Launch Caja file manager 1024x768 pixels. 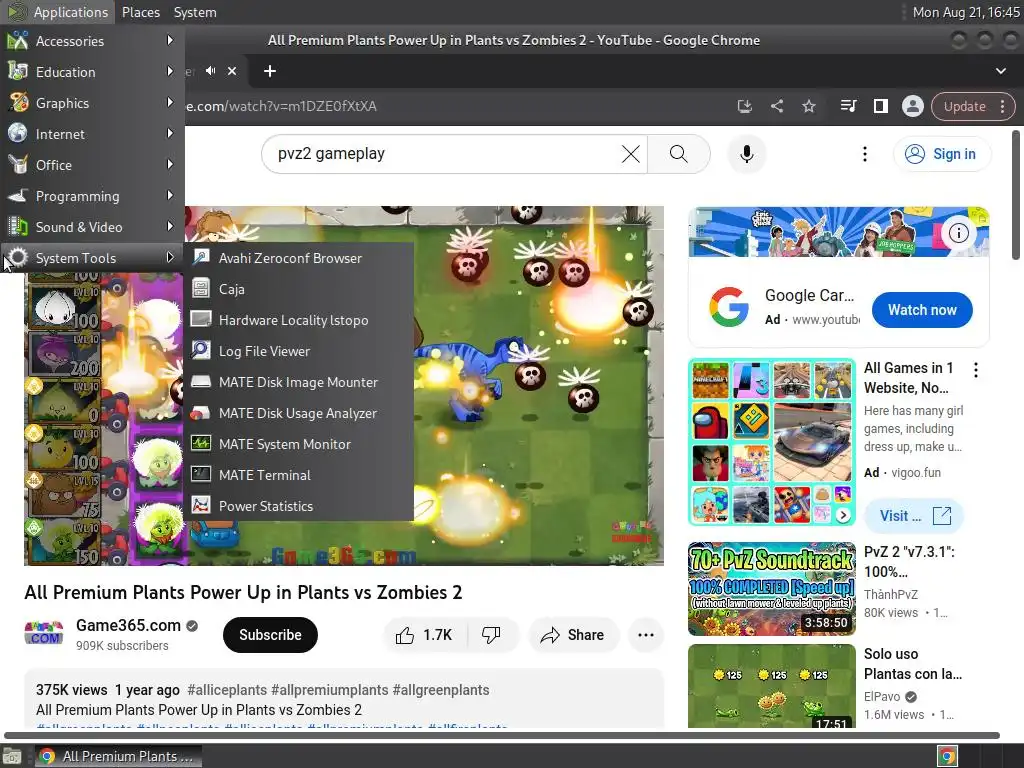tap(299, 289)
